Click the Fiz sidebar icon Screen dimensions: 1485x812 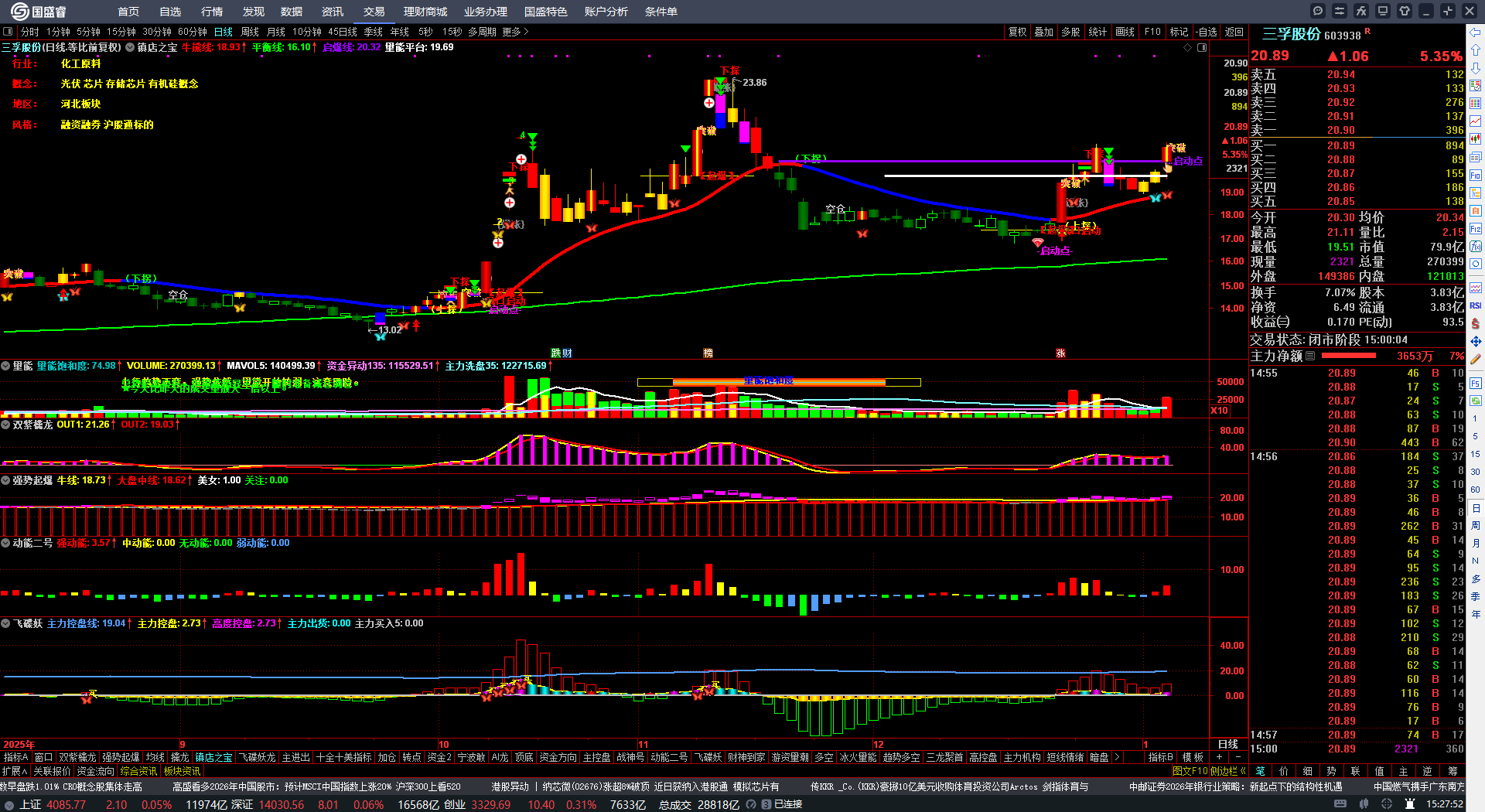click(x=1476, y=229)
